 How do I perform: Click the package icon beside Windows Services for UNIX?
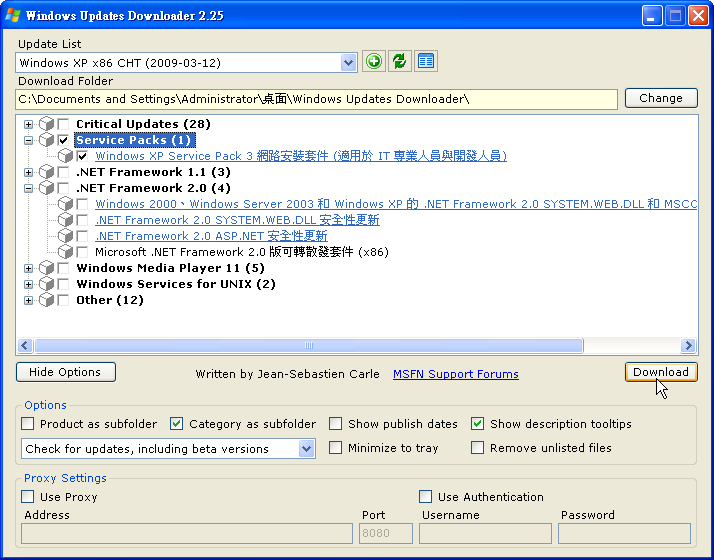46,284
